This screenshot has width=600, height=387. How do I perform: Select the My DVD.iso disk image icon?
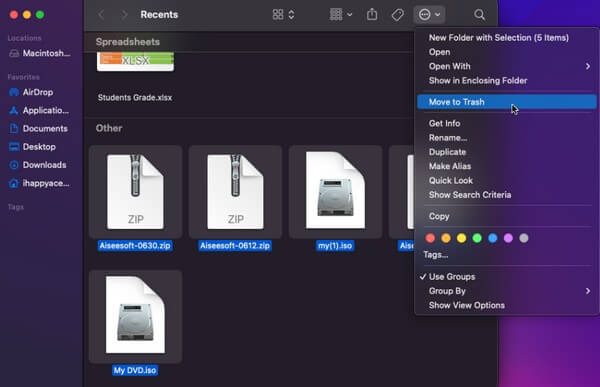(x=135, y=315)
